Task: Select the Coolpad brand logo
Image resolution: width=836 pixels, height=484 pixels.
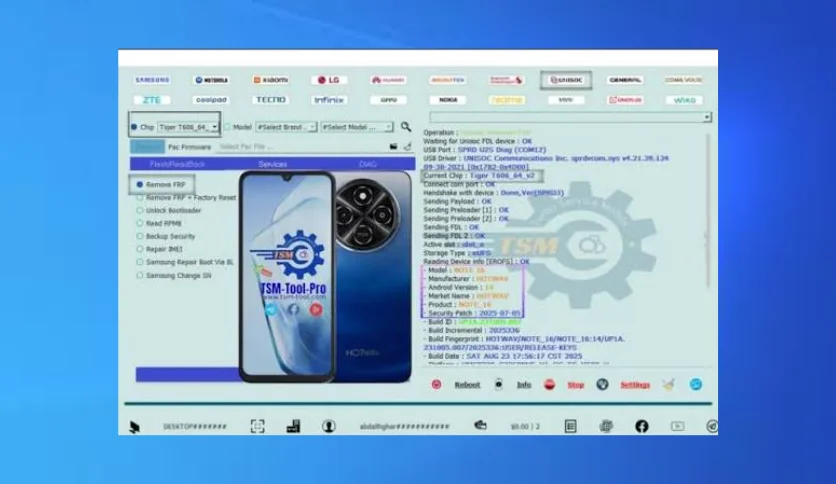Action: [x=211, y=100]
